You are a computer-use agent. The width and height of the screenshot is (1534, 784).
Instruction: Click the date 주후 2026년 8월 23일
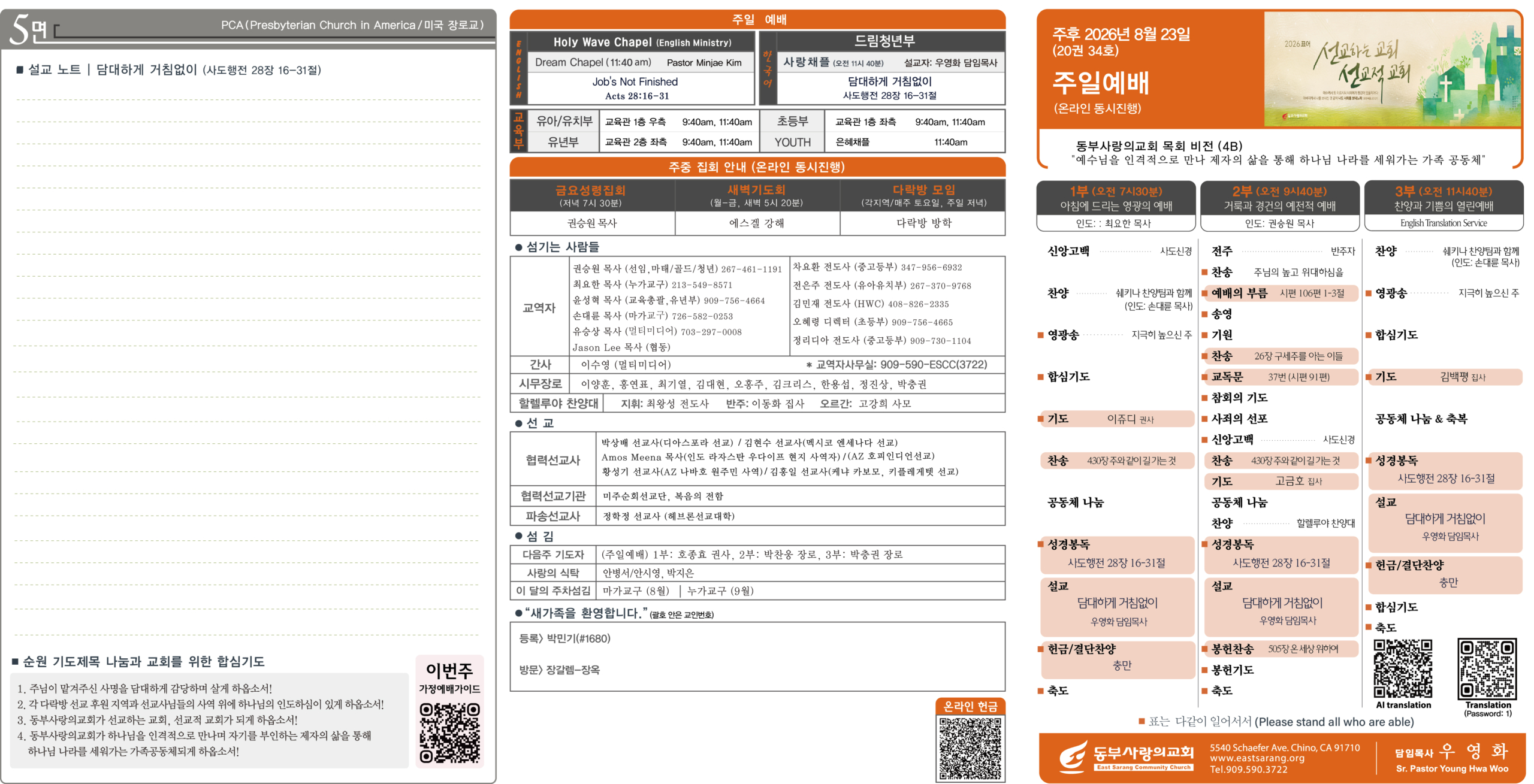[x=1121, y=34]
